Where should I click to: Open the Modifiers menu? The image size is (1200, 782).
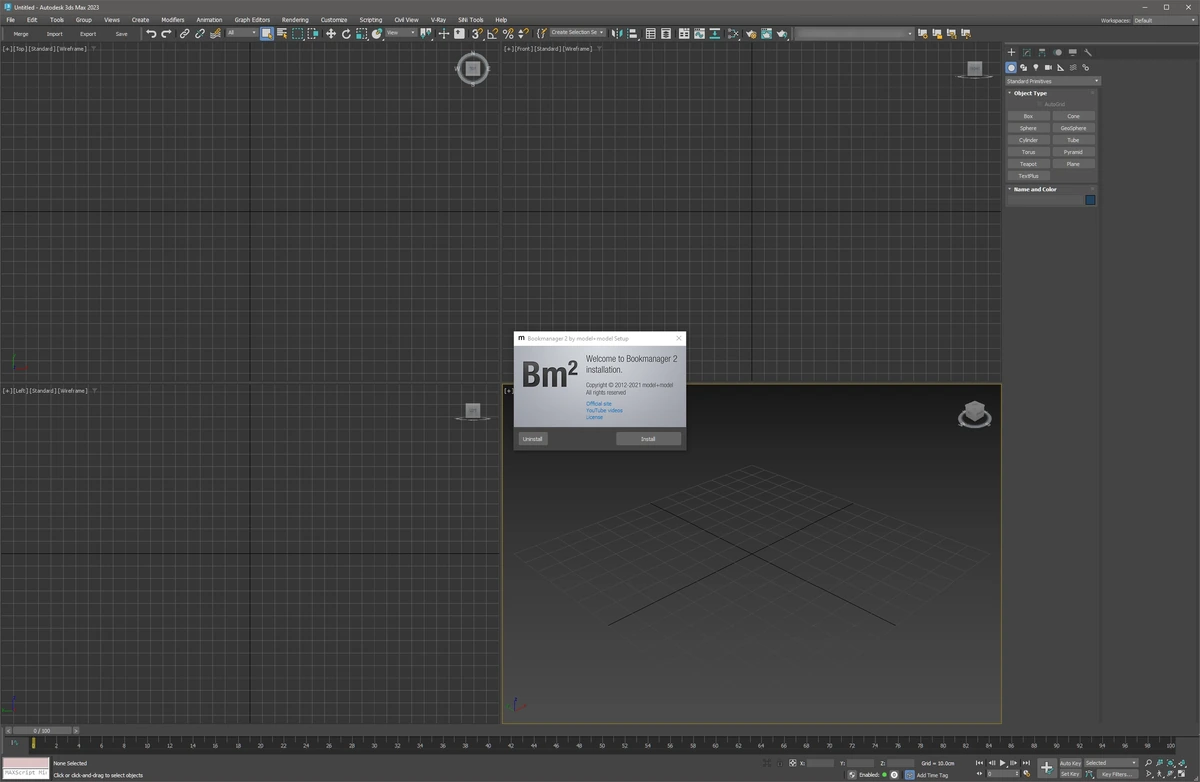click(173, 20)
